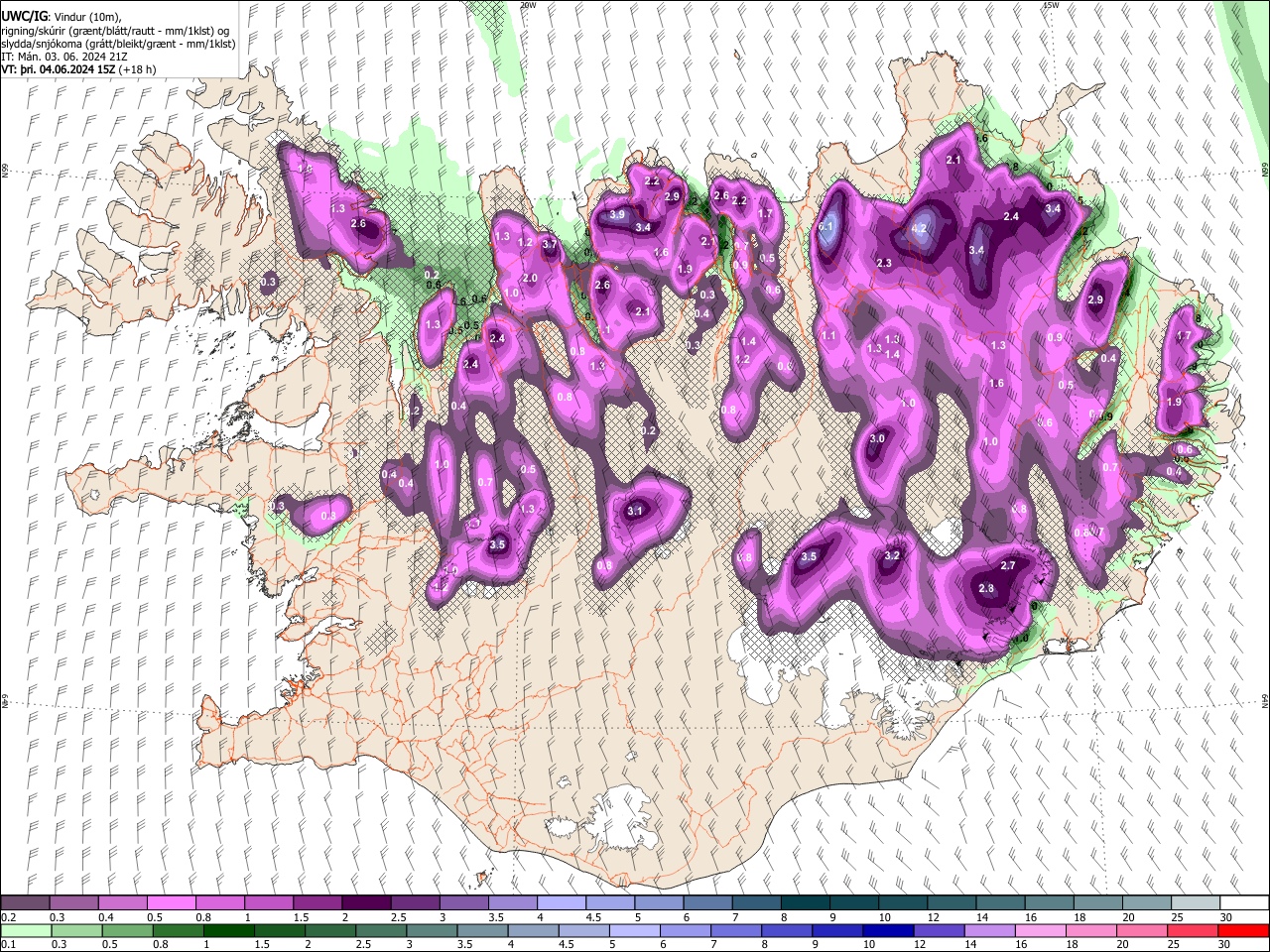Pick the light lavender 4 swatch in upper legend
This screenshot has width=1270, height=952.
coord(561,902)
